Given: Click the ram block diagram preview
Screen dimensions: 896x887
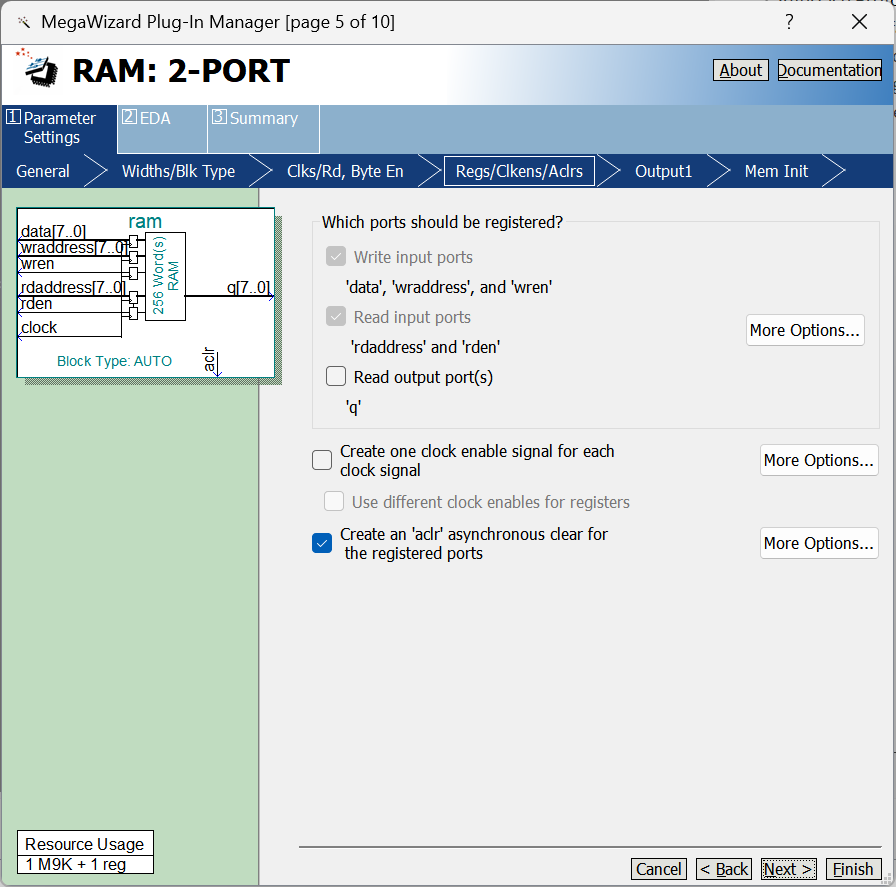Looking at the screenshot, I should [x=146, y=293].
